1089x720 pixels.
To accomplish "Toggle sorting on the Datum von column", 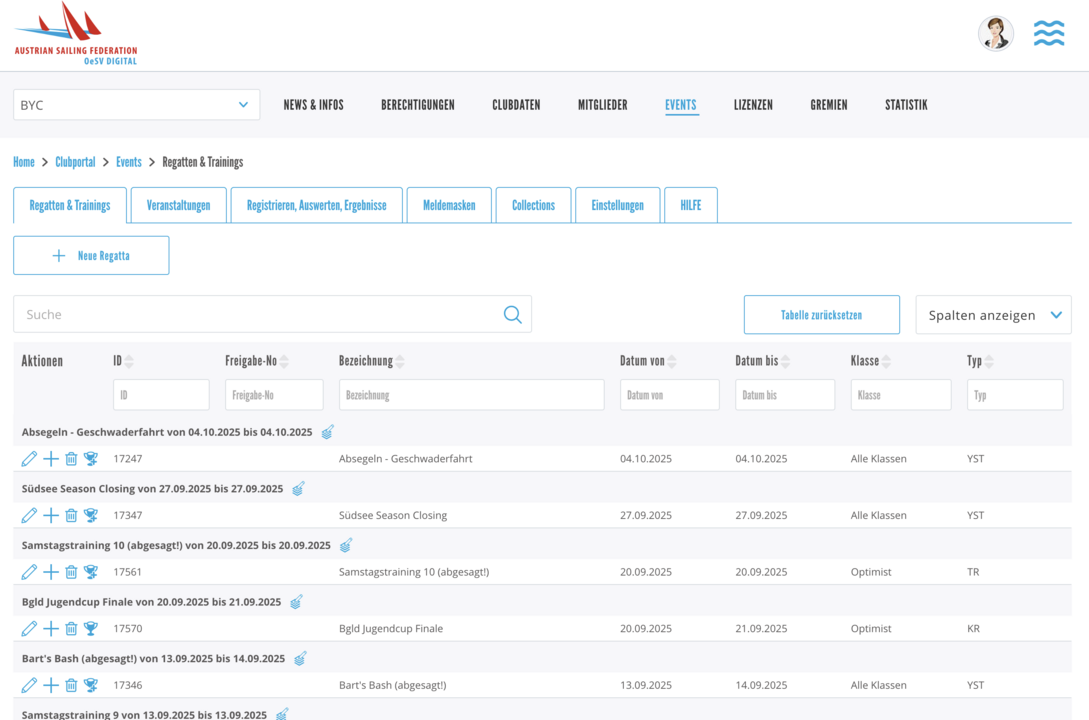I will [x=672, y=362].
